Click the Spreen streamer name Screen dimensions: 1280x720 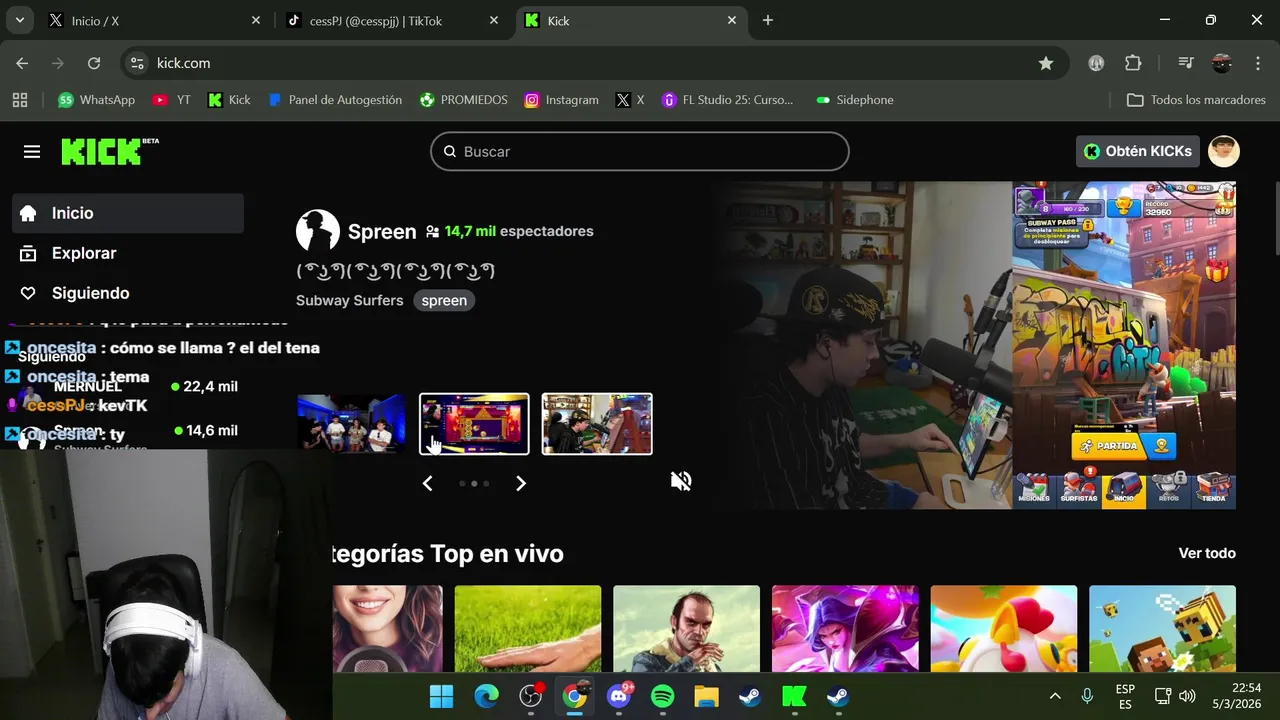coord(382,231)
